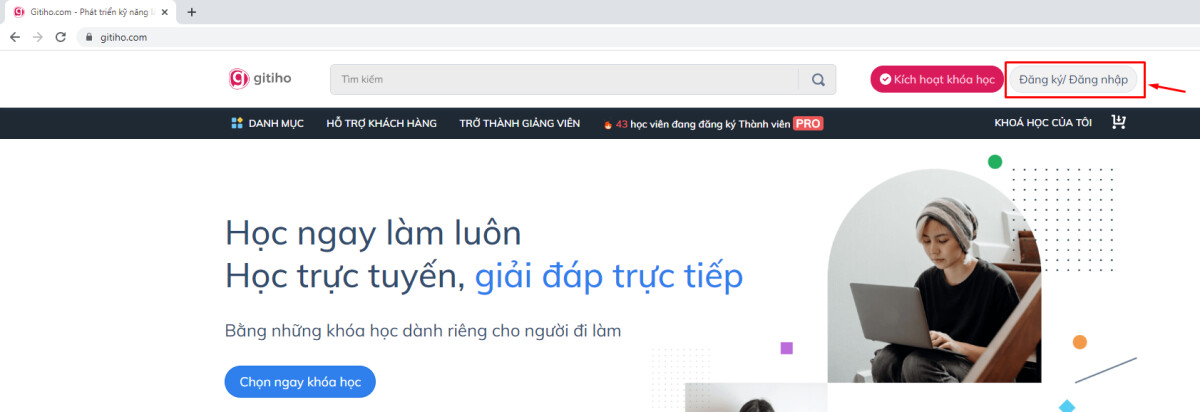Open the DANH MỤC menu
Screen dimensions: 1200x412
(x=267, y=123)
